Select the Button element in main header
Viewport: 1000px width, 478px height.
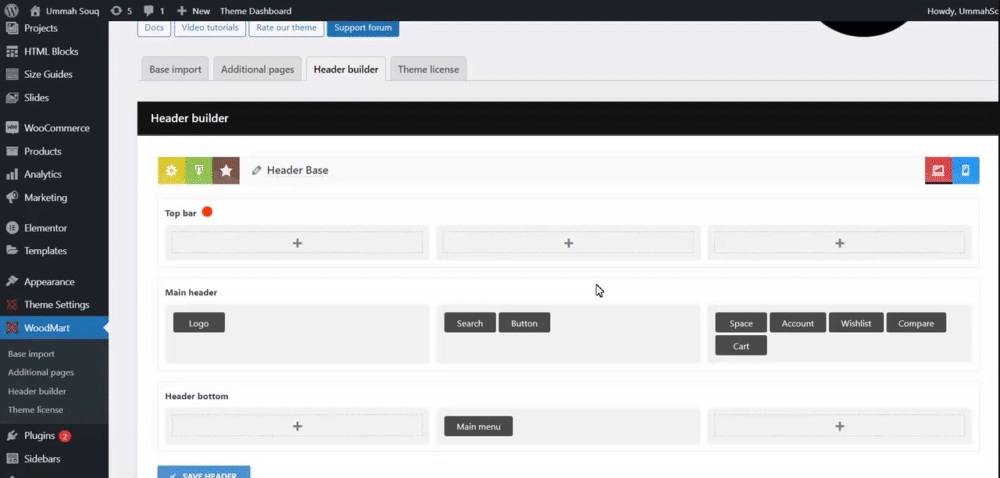(x=524, y=322)
